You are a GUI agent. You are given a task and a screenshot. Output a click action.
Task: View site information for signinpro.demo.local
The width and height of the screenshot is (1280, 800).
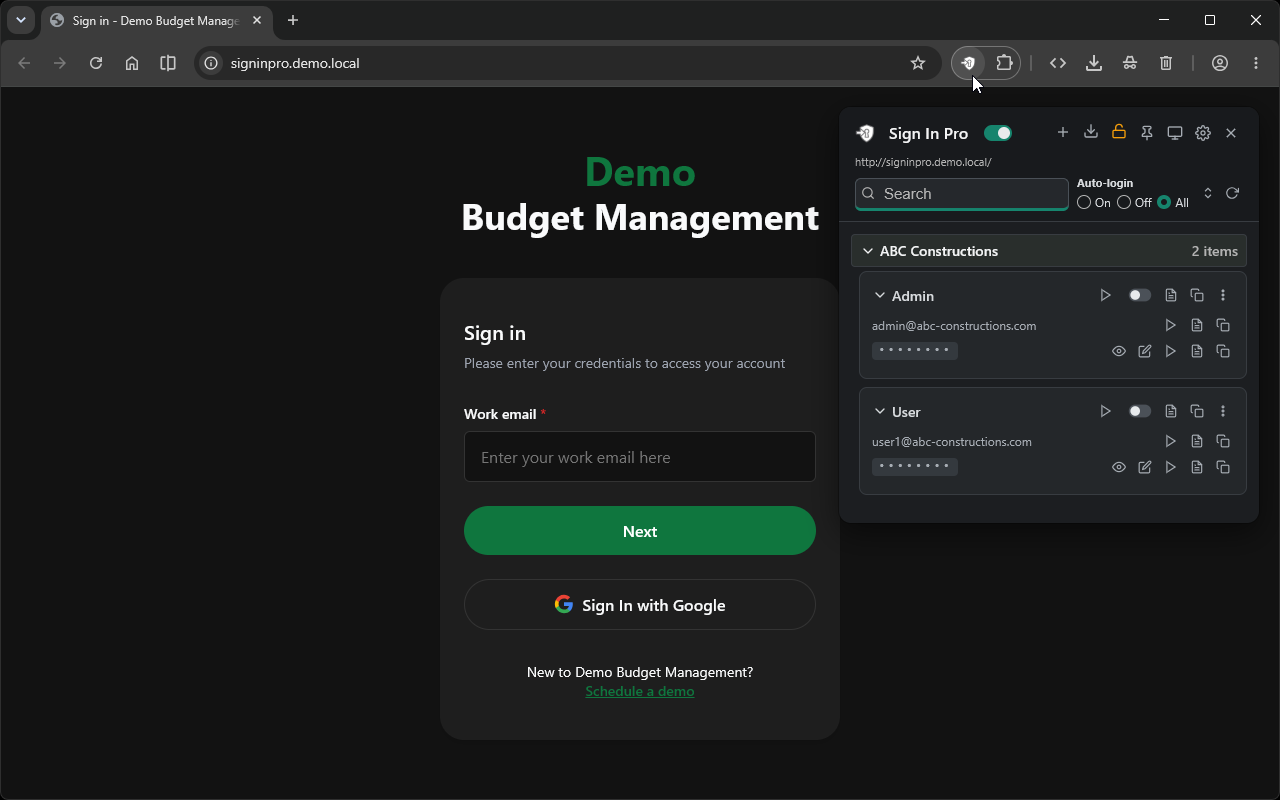point(211,63)
